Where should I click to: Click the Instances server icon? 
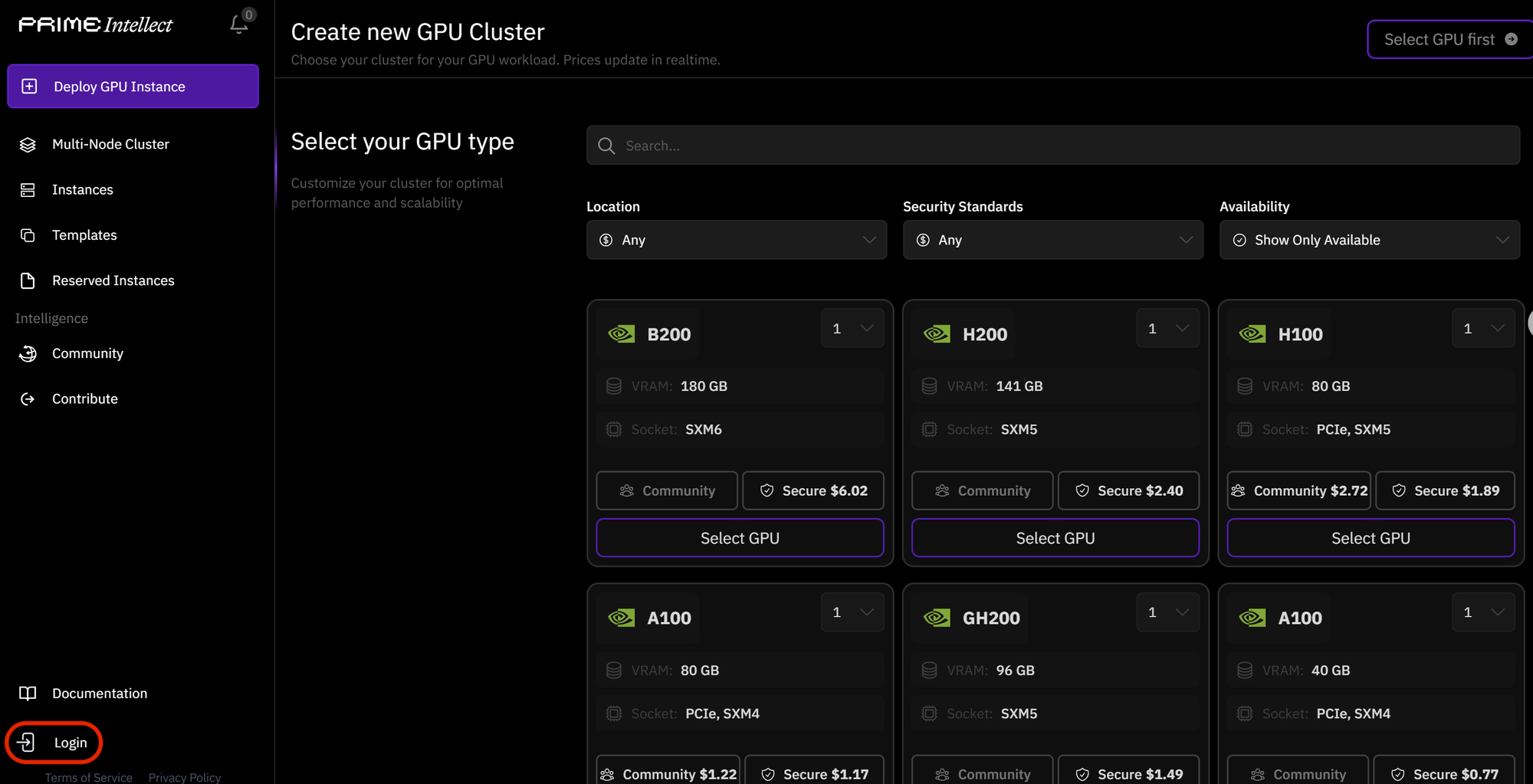pyautogui.click(x=28, y=189)
